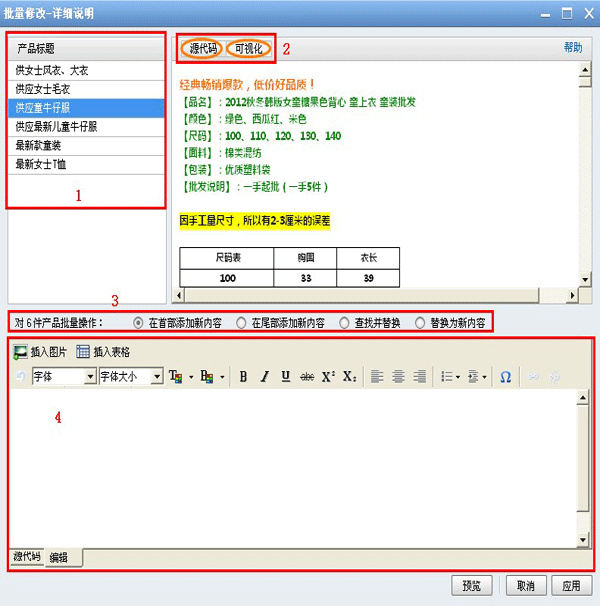Click preview pane scroll up arrow
This screenshot has height=606, width=600.
coord(585,70)
